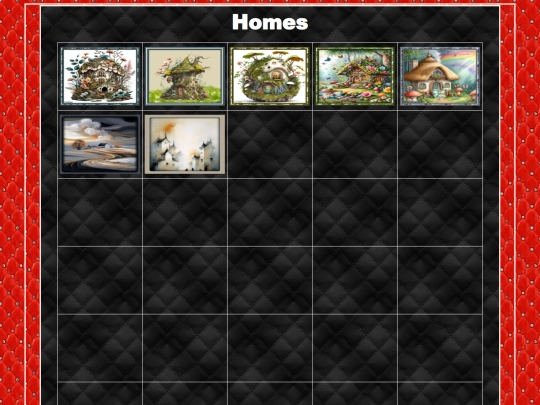Click the lone tree in gray landscape picture
The image size is (540, 405).
pos(79,144)
